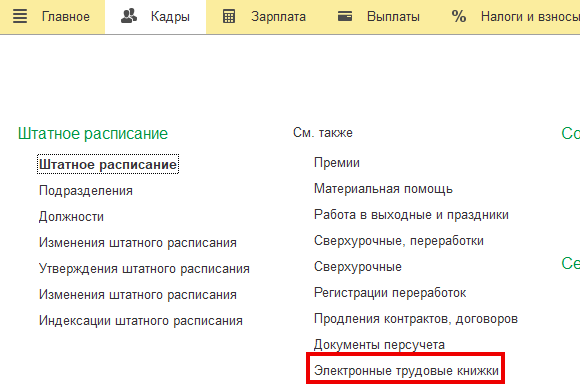Viewport: 580px width, 391px height.
Task: Open Сверхурочные, переработки link
Action: click(x=399, y=241)
